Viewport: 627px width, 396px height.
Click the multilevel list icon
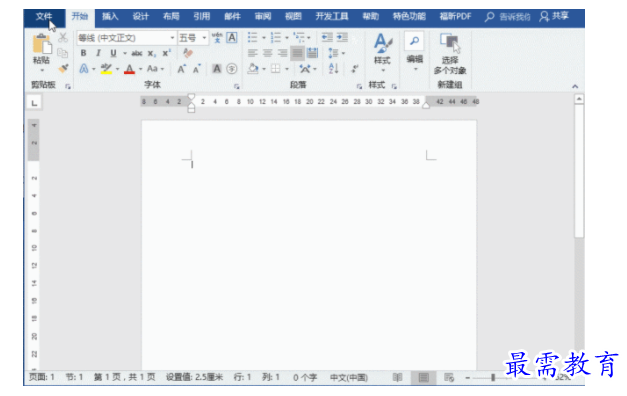coord(299,38)
